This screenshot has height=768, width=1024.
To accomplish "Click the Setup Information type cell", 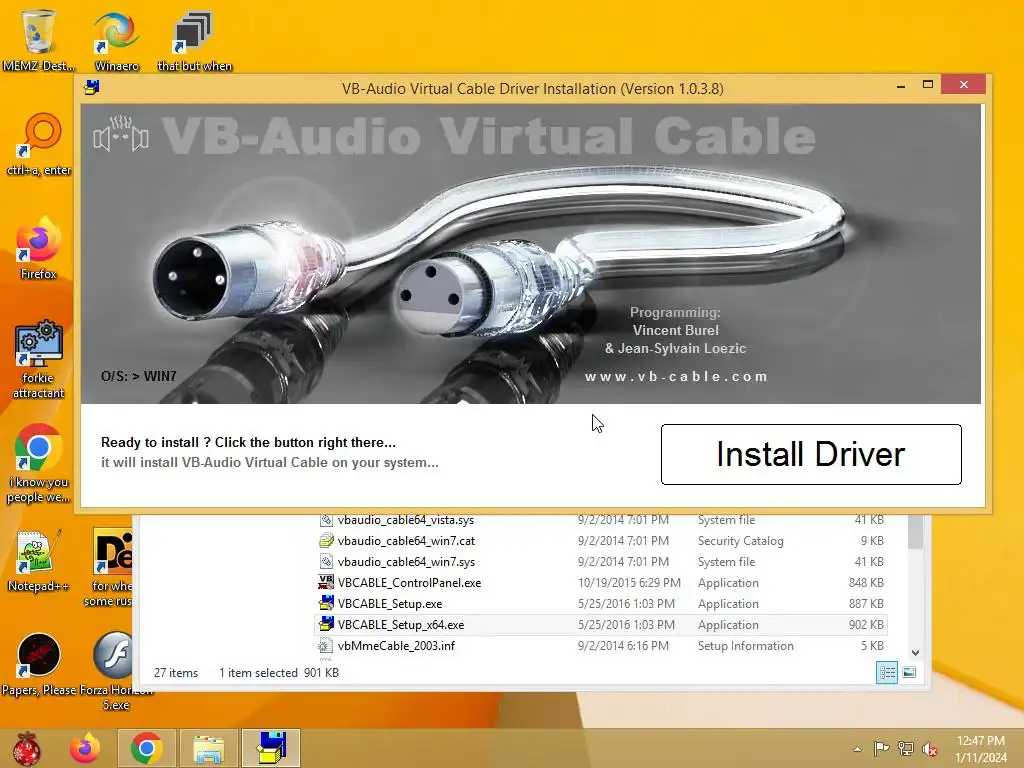I will (x=746, y=645).
